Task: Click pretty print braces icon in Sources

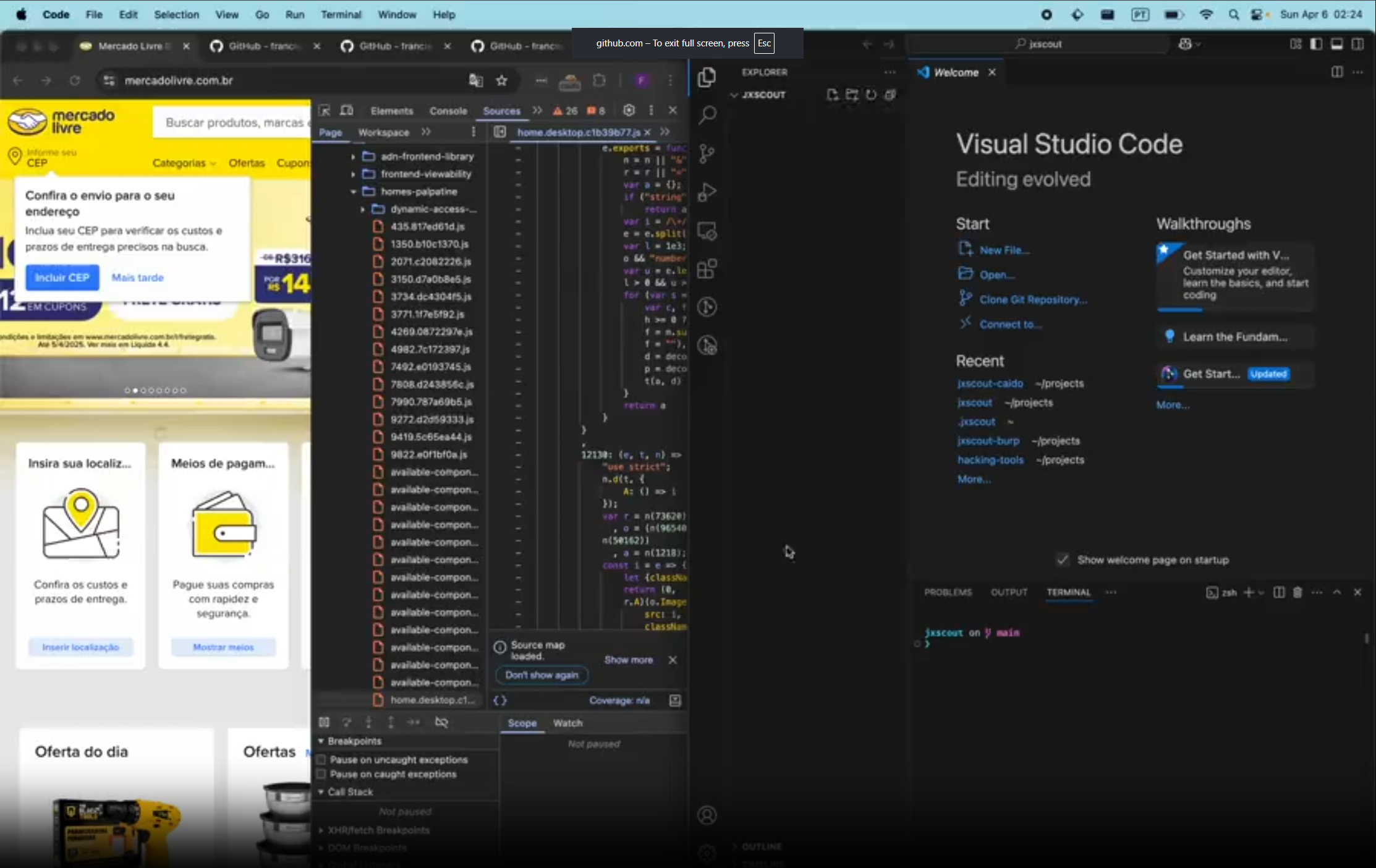Action: click(x=500, y=700)
